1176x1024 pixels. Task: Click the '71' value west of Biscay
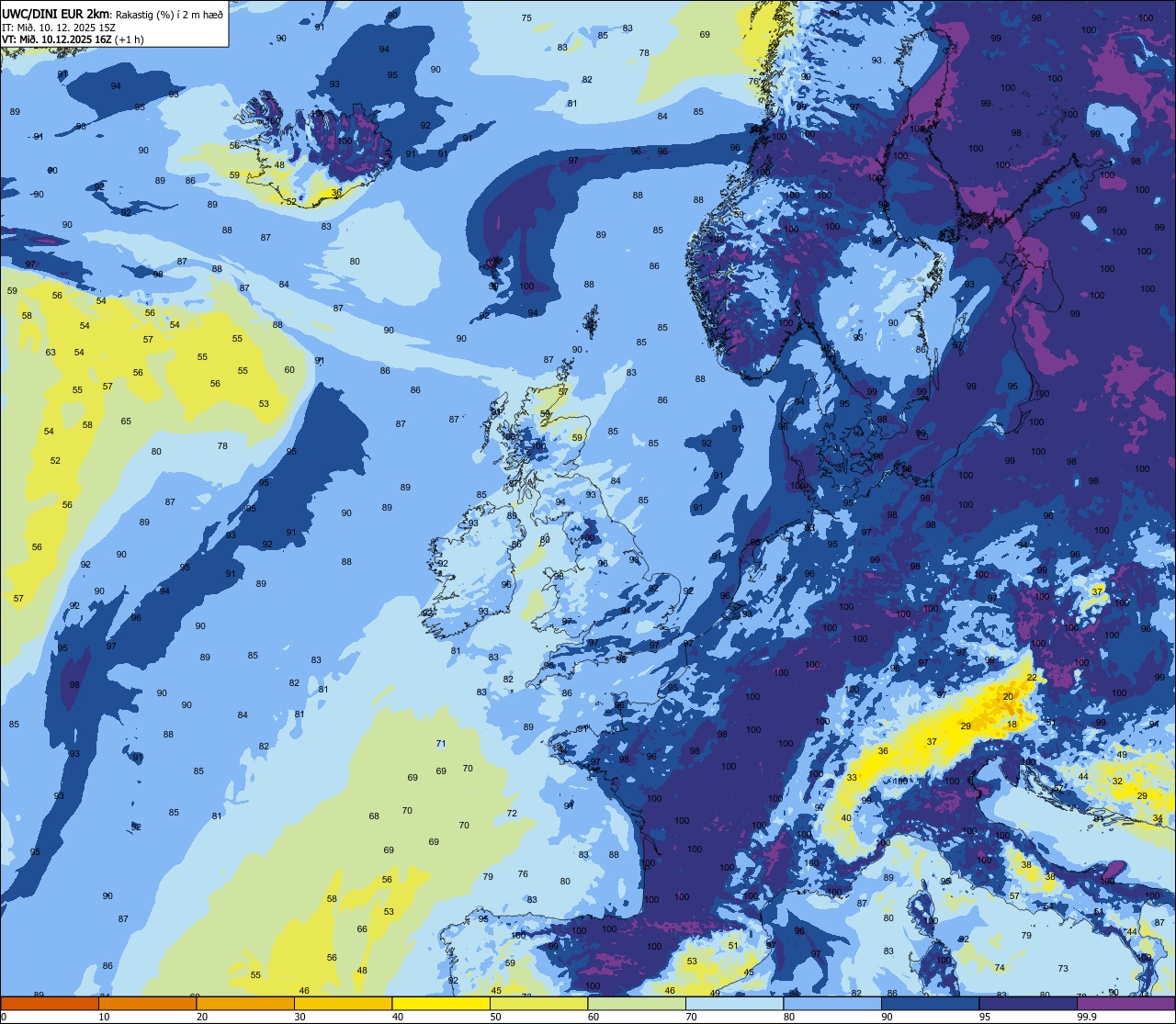coord(441,744)
